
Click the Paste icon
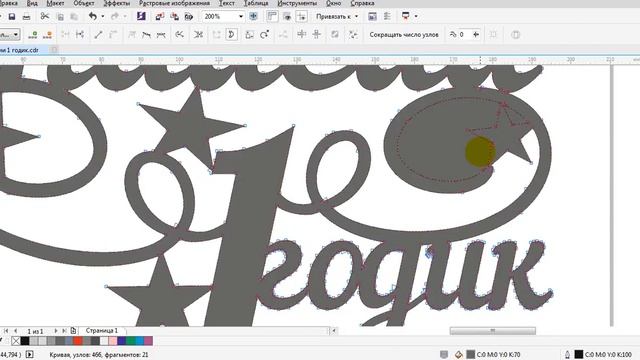tap(74, 17)
